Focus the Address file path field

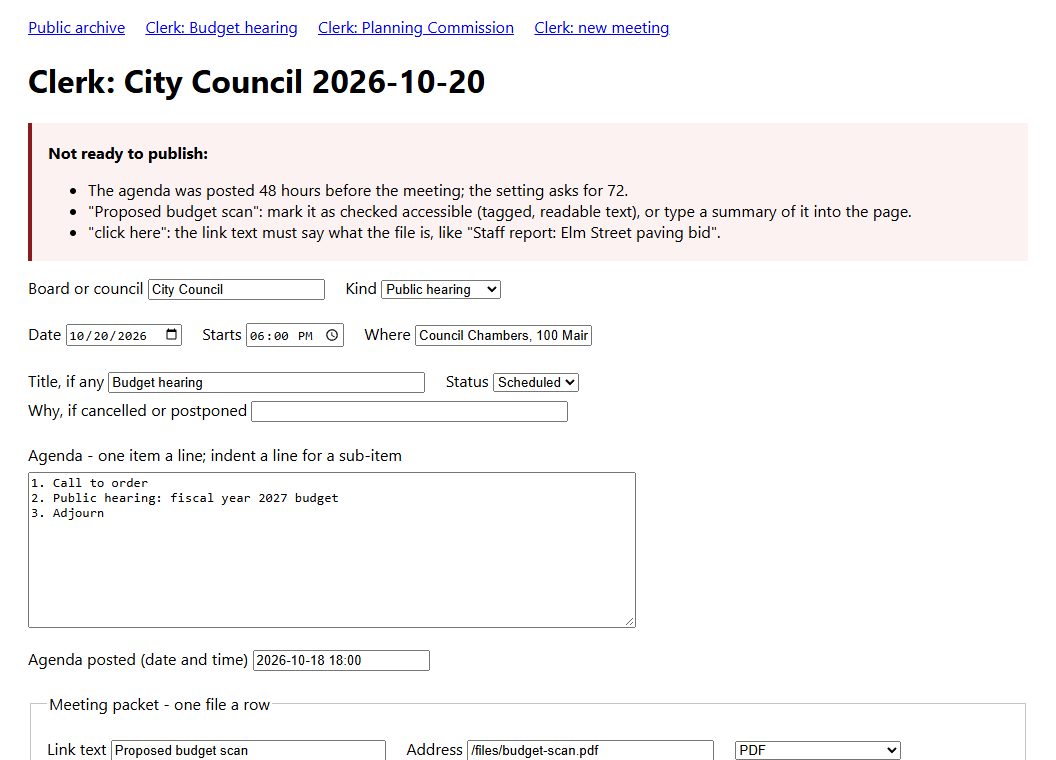point(591,750)
